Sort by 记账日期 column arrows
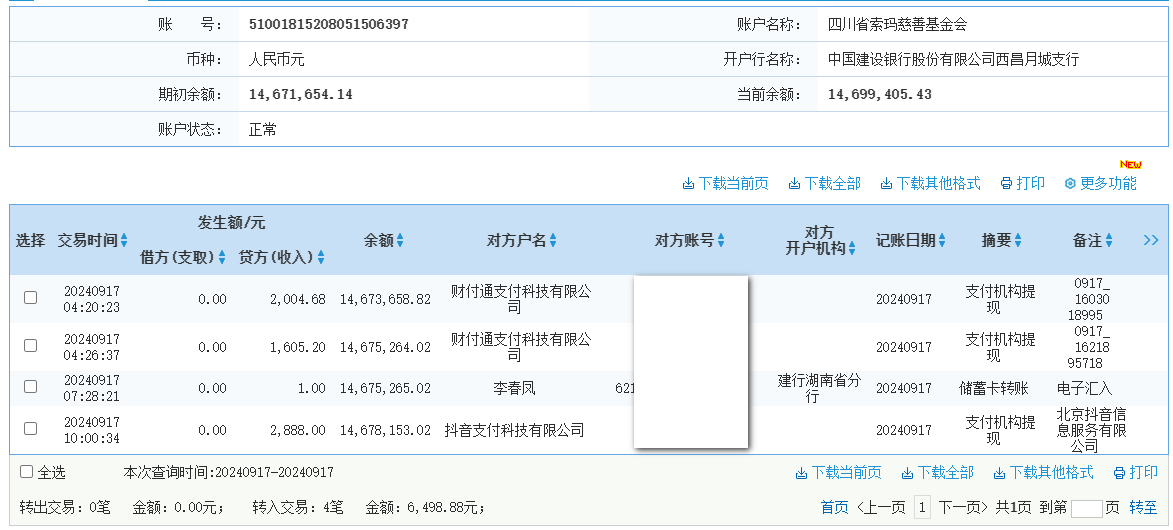Viewport: 1173px width, 530px height. pyautogui.click(x=942, y=241)
